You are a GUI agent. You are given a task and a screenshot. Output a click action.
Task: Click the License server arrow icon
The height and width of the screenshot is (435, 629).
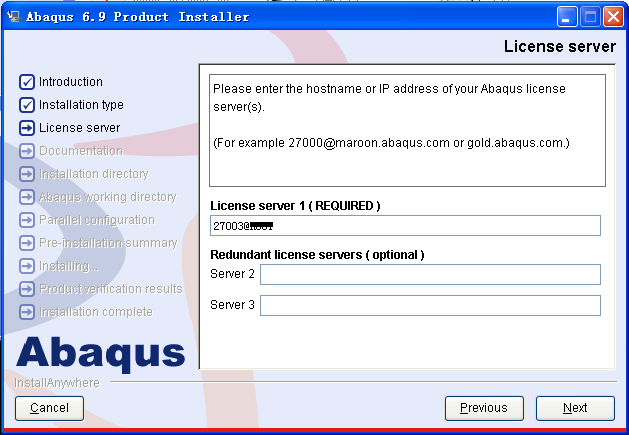point(27,128)
